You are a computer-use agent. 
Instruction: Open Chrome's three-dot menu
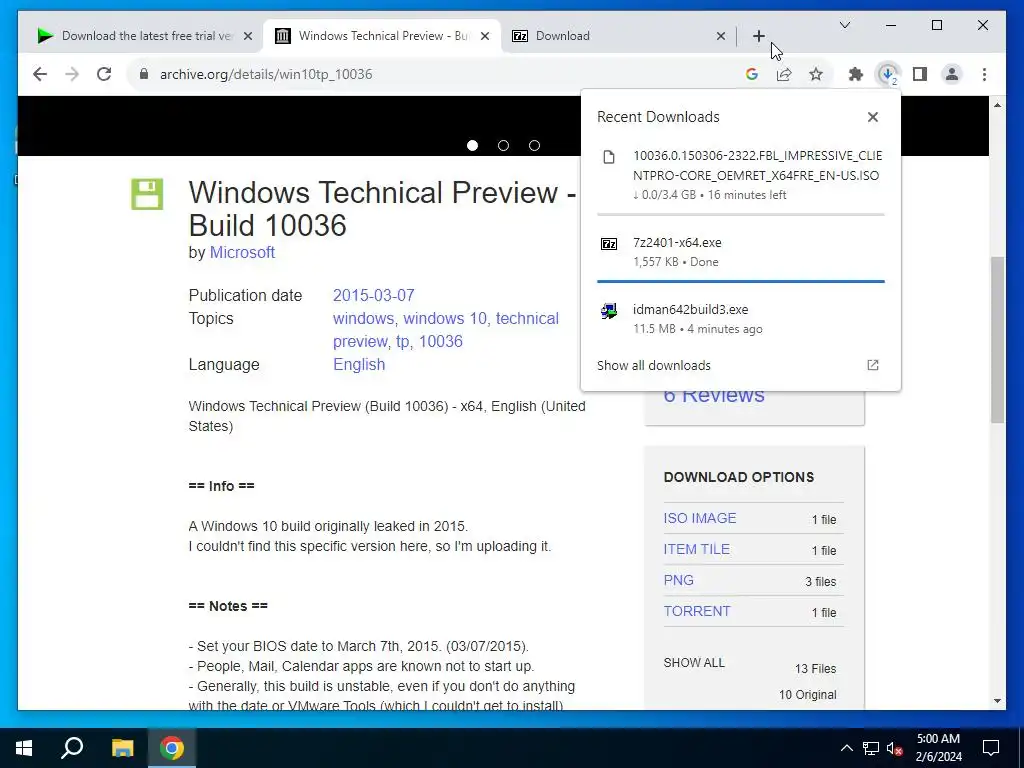(984, 74)
